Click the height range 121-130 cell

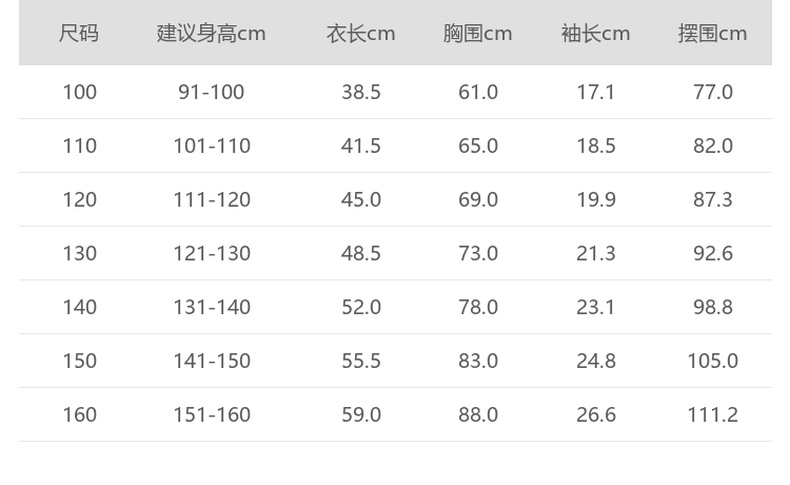coord(211,253)
